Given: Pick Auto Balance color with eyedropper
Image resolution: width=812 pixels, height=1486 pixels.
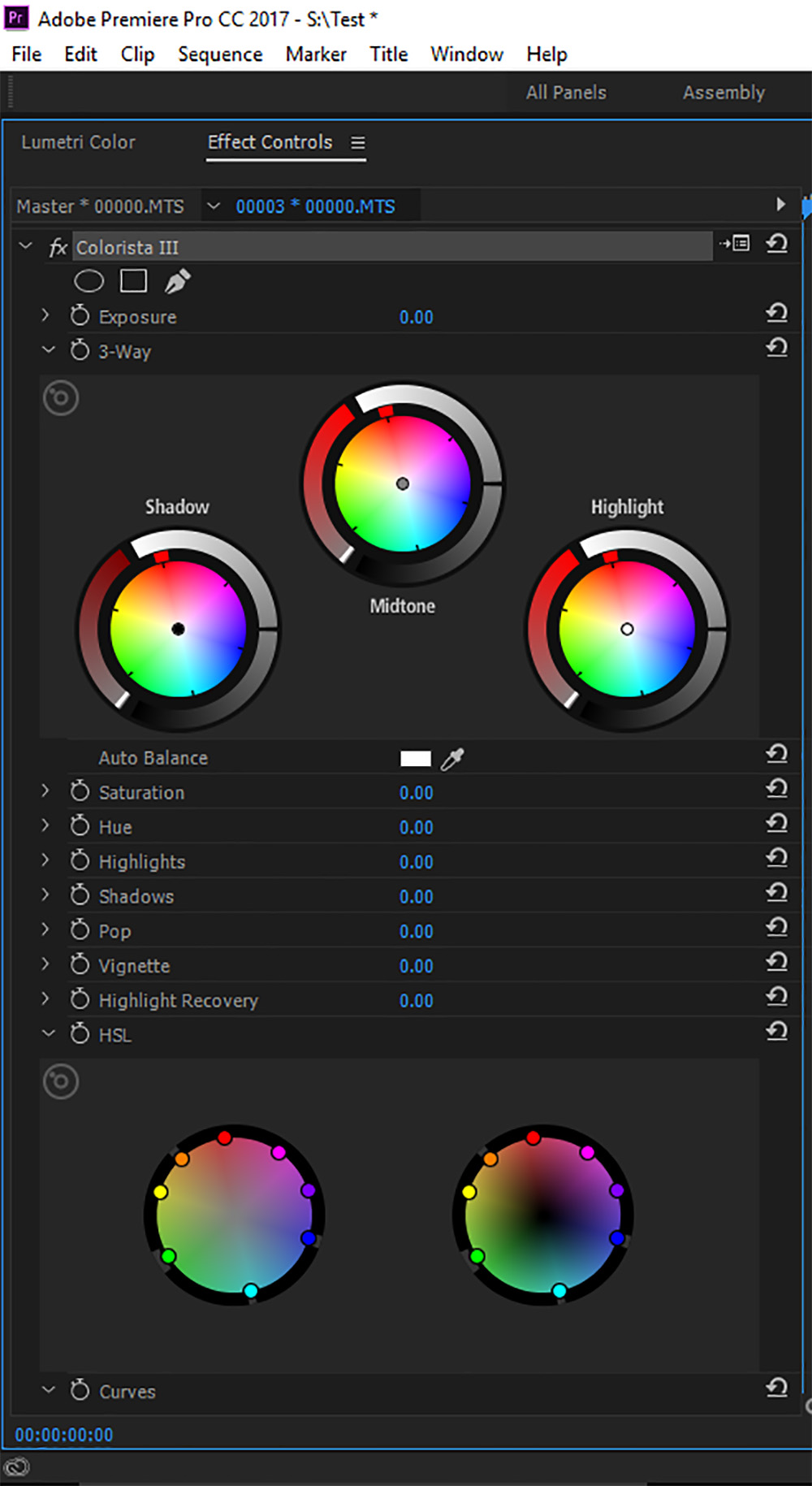Looking at the screenshot, I should pyautogui.click(x=452, y=759).
